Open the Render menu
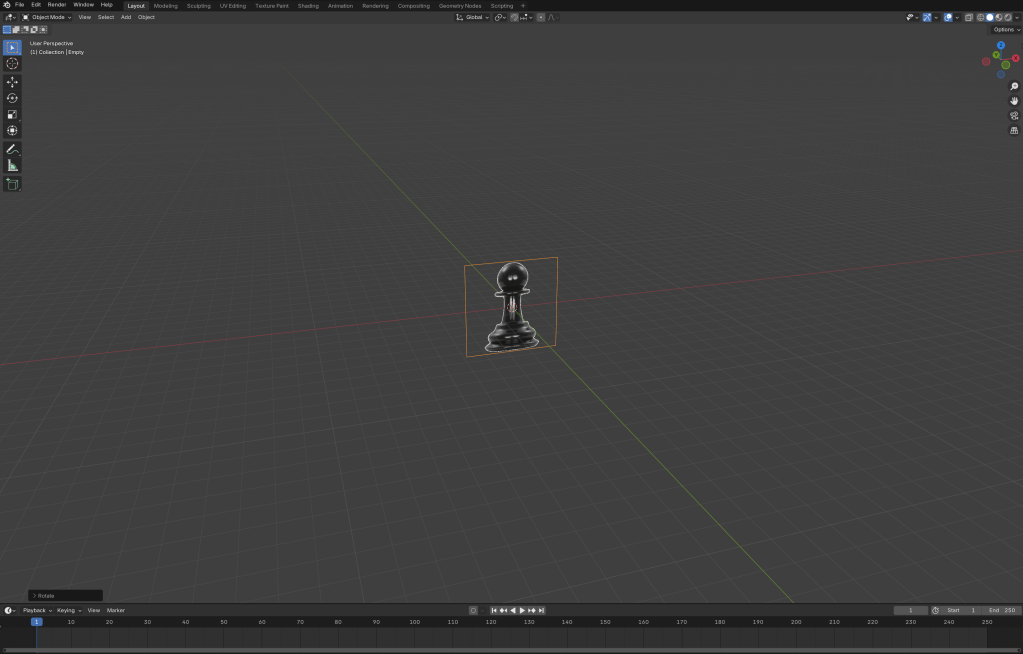 tap(56, 5)
